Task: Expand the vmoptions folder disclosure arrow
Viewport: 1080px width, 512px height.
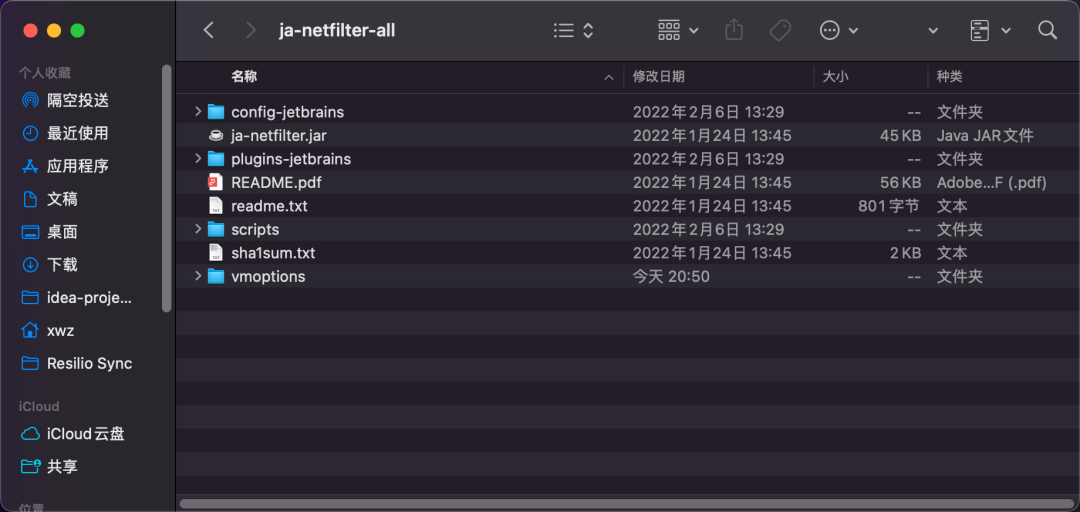Action: [198, 276]
